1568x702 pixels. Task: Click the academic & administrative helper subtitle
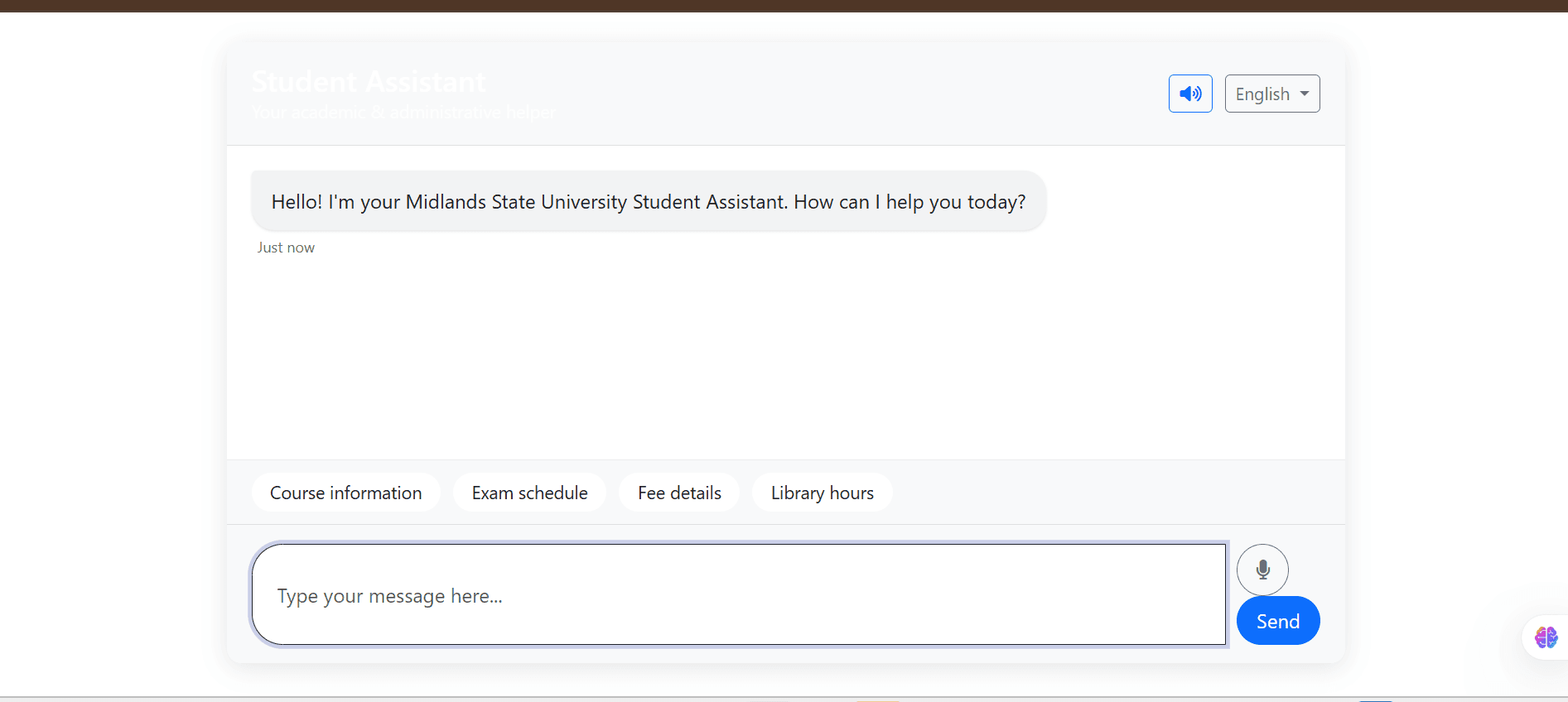tap(403, 113)
